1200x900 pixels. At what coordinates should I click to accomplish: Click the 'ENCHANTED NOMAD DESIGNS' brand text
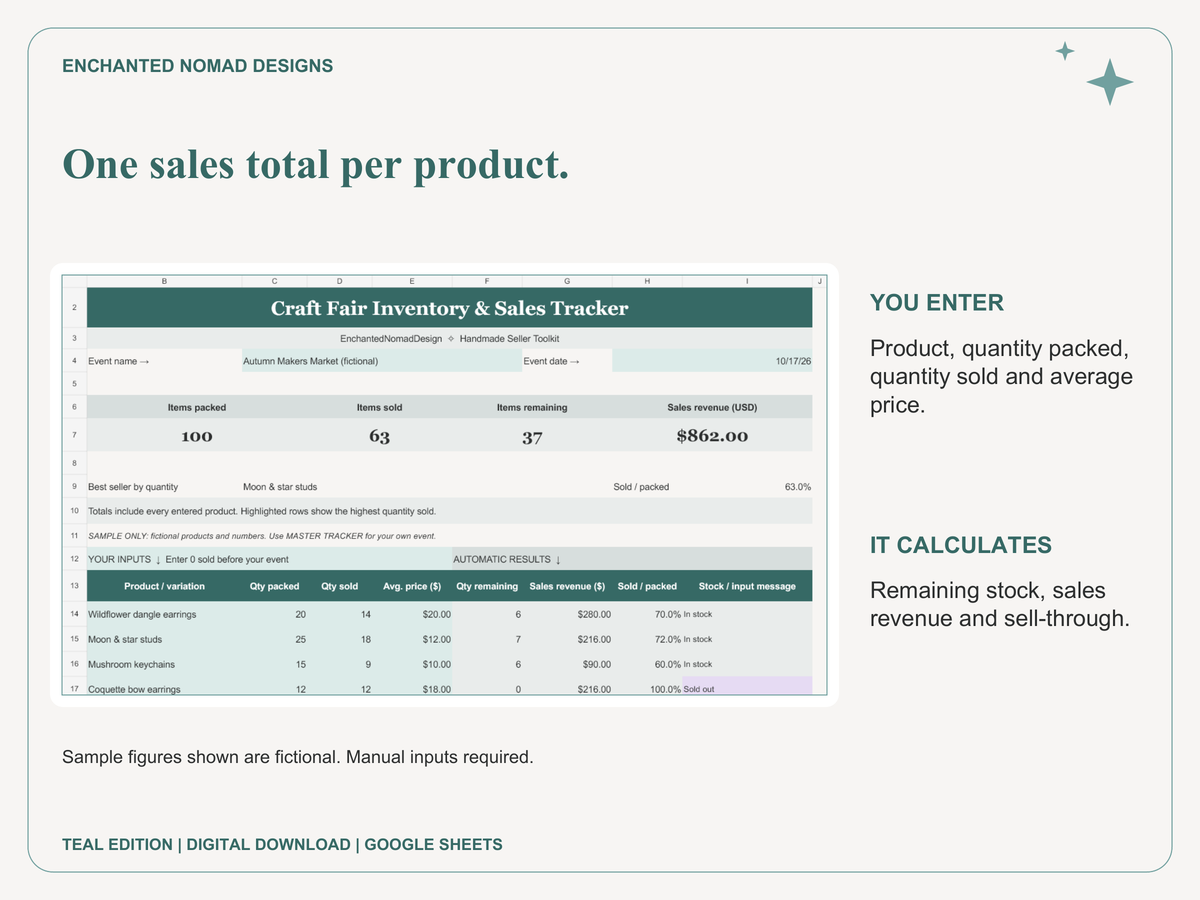tap(198, 66)
